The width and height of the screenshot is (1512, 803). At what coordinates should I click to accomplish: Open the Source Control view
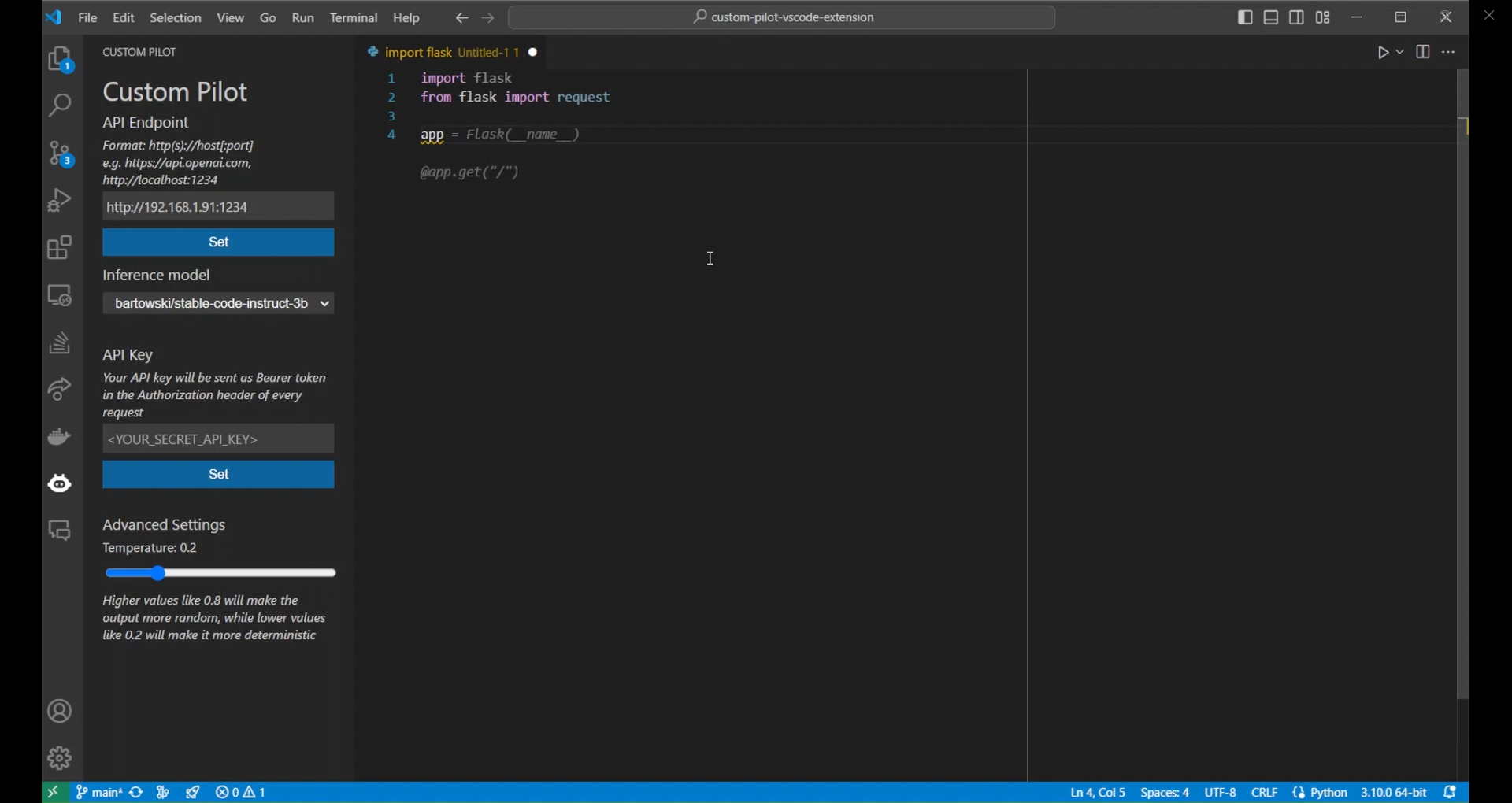61,154
